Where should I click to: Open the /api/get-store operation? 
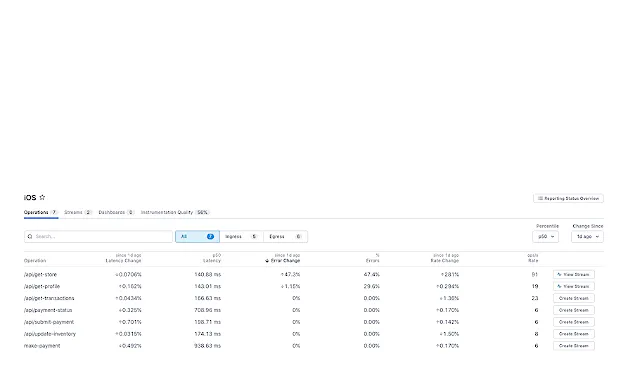[x=40, y=275]
